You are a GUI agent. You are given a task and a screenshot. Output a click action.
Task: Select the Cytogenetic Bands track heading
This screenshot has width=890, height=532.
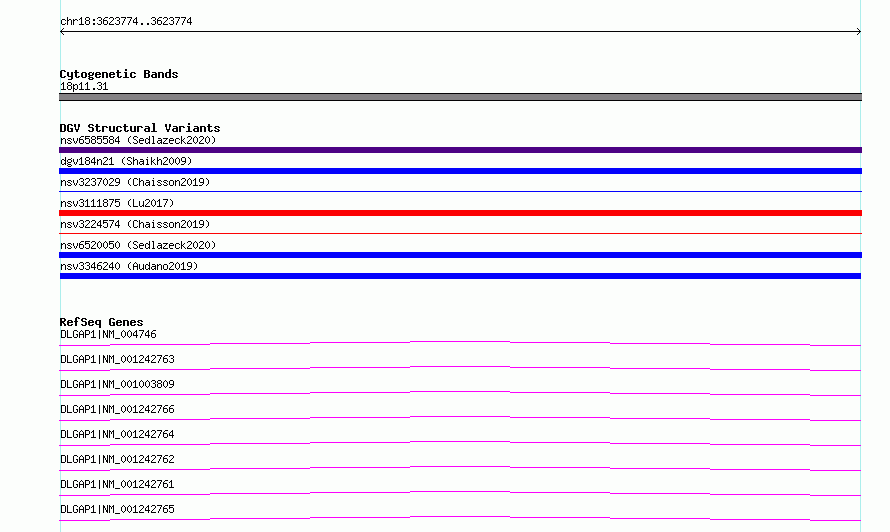[119, 74]
